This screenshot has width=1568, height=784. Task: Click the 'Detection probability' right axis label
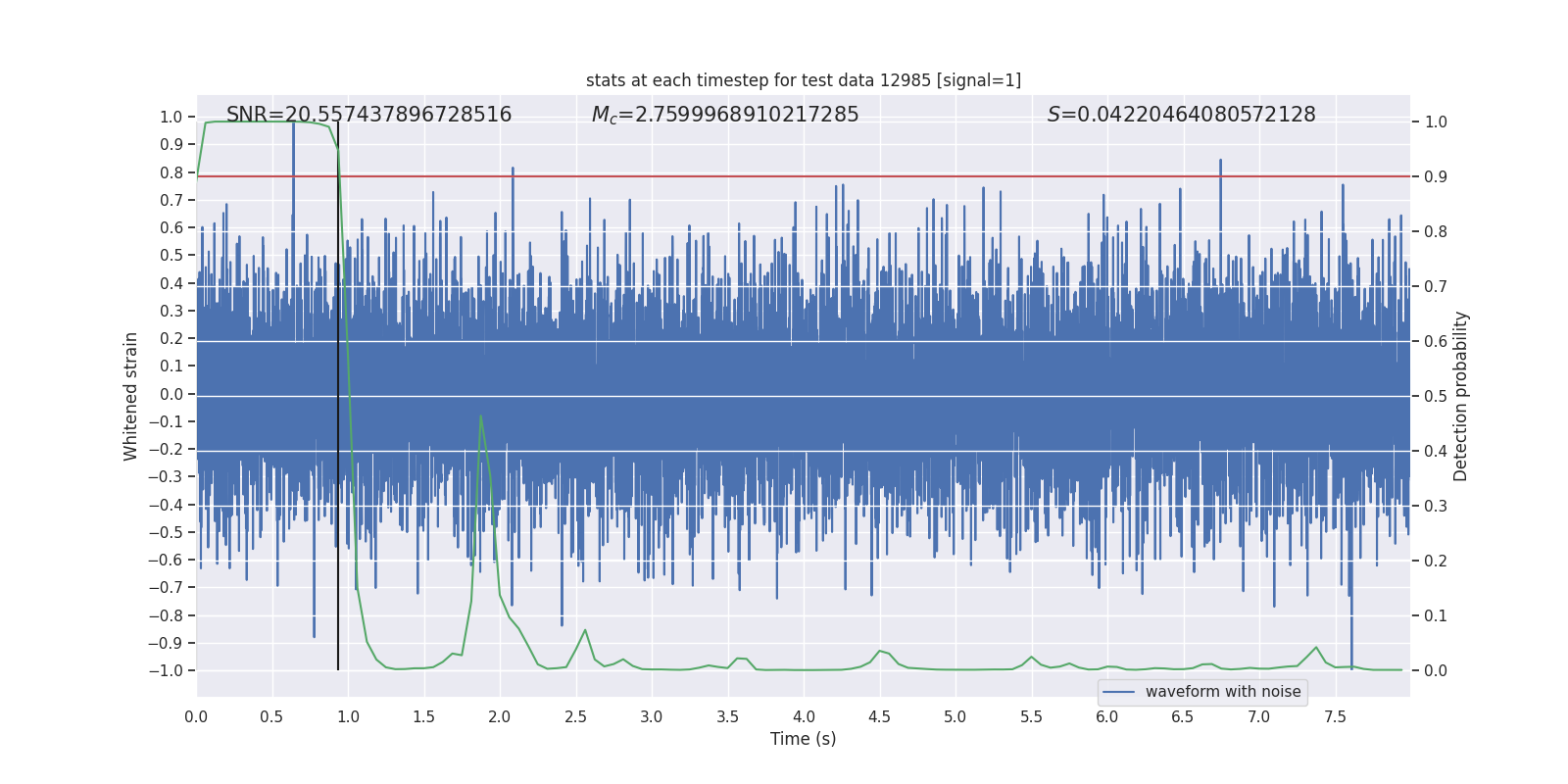pyautogui.click(x=1461, y=396)
